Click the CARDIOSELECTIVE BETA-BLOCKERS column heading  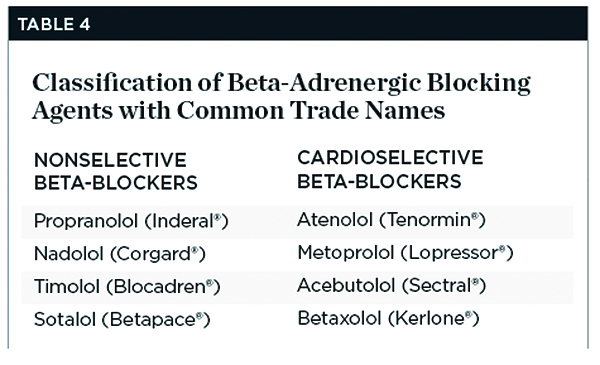(x=390, y=169)
